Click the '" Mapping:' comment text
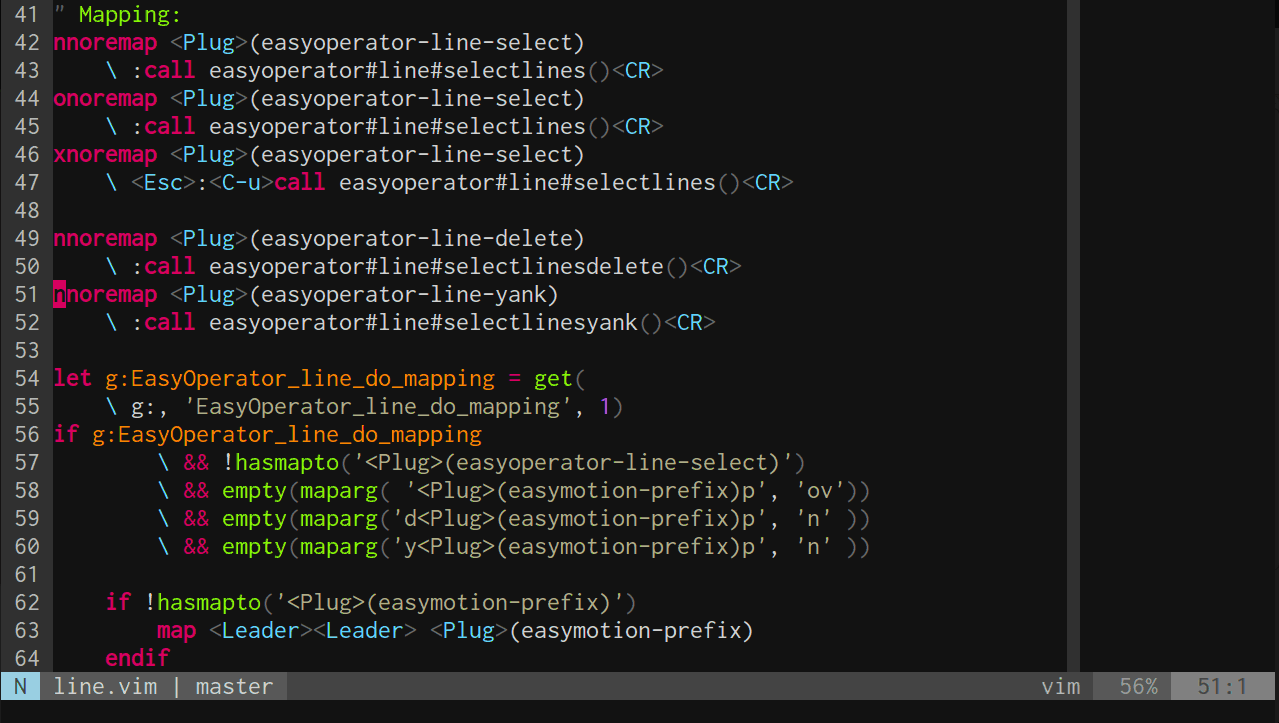1279x723 pixels. (118, 15)
